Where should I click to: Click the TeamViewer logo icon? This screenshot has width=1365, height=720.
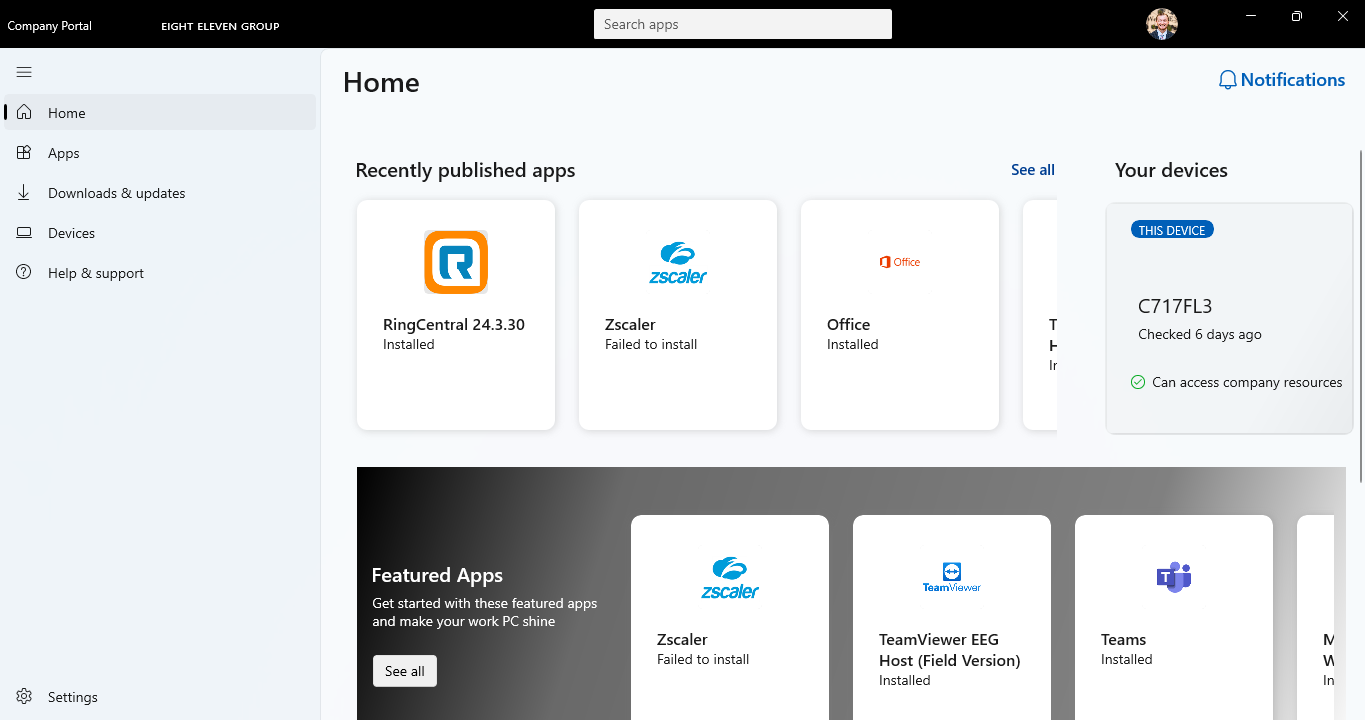[952, 577]
